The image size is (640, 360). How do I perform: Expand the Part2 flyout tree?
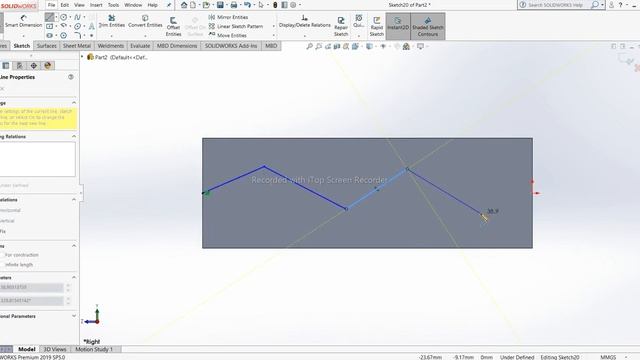(x=82, y=57)
